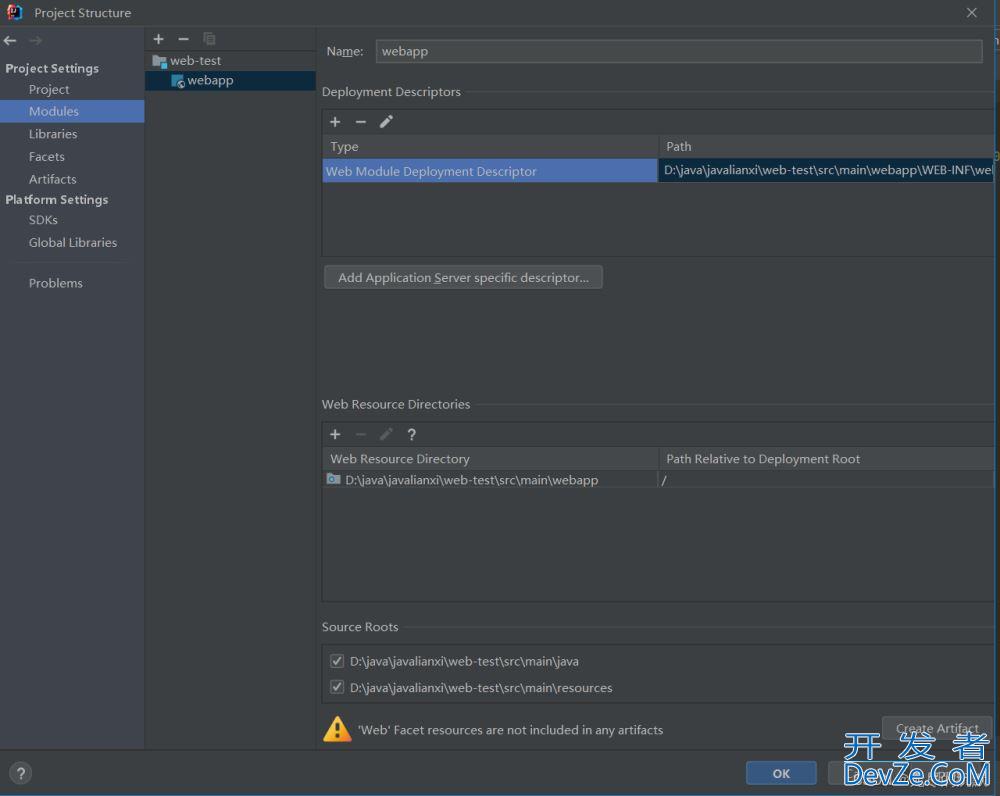The height and width of the screenshot is (796, 1000).
Task: Add a deployment descriptor
Action: coord(335,121)
